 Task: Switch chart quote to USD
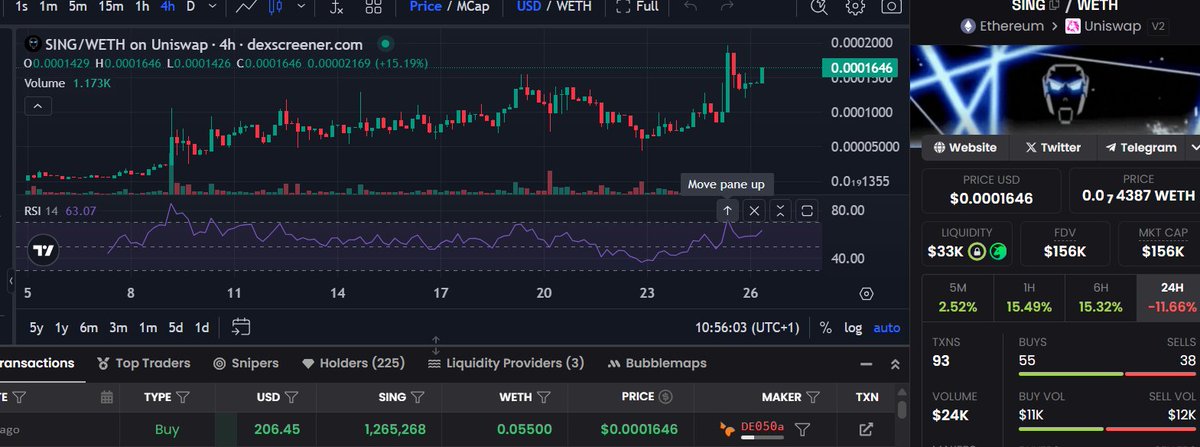point(529,6)
